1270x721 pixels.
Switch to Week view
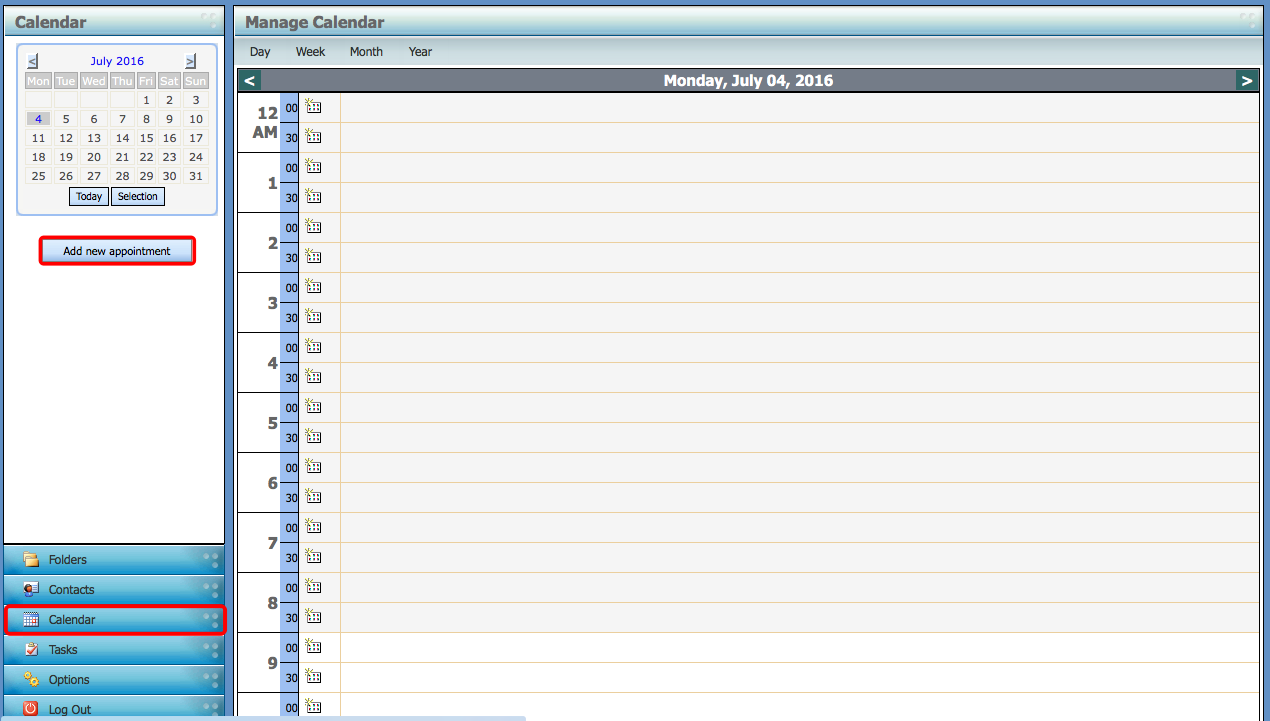coord(310,52)
